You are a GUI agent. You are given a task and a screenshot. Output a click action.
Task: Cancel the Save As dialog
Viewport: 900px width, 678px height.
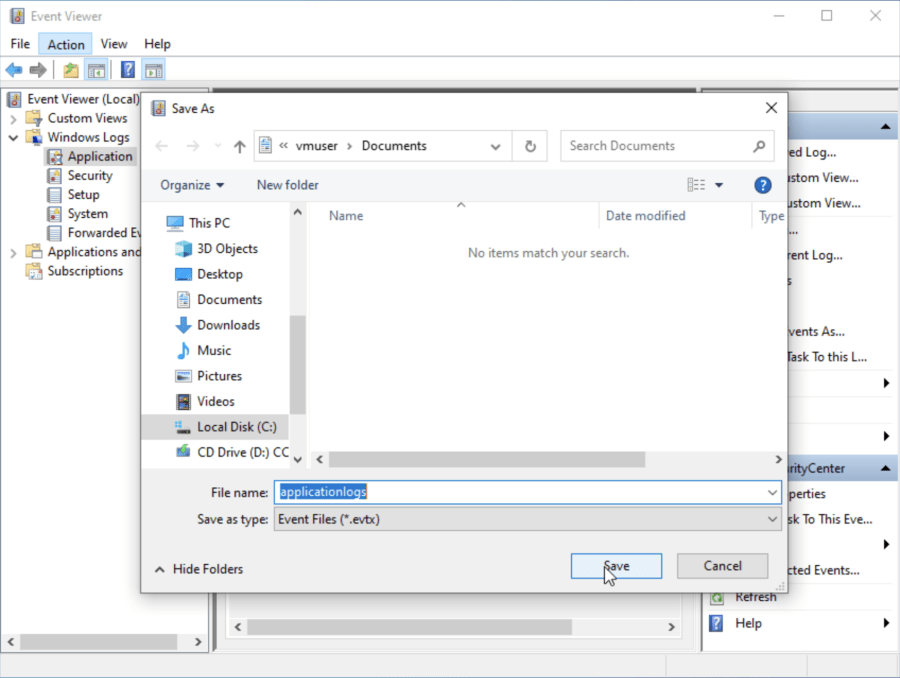tap(722, 565)
